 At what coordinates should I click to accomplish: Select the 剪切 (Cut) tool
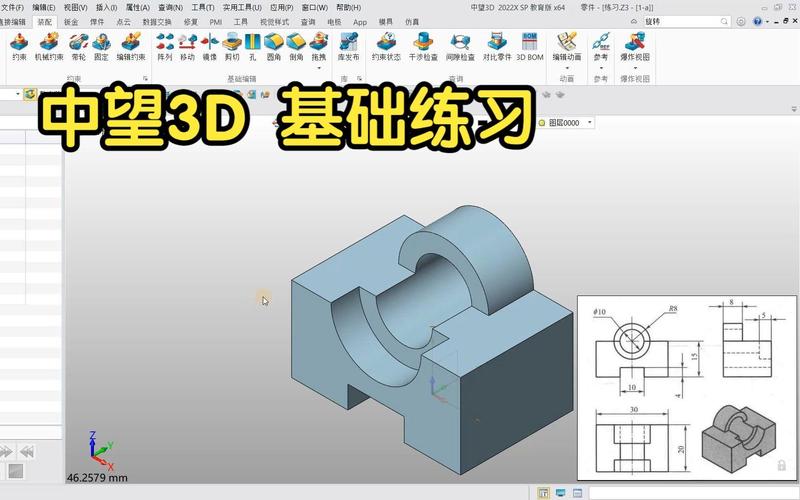[x=232, y=47]
